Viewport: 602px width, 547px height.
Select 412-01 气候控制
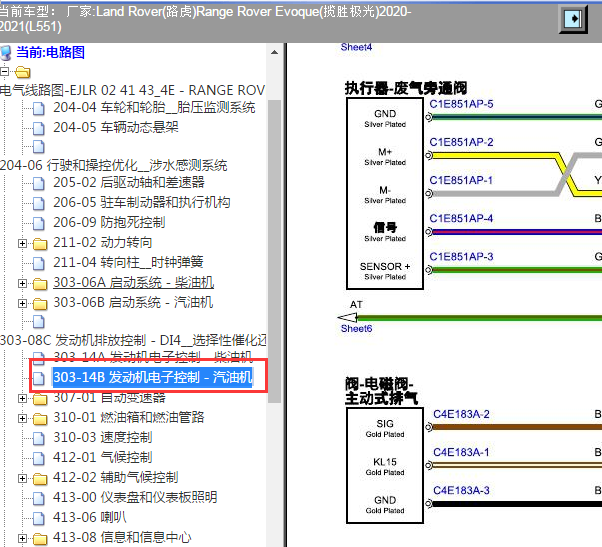103,458
